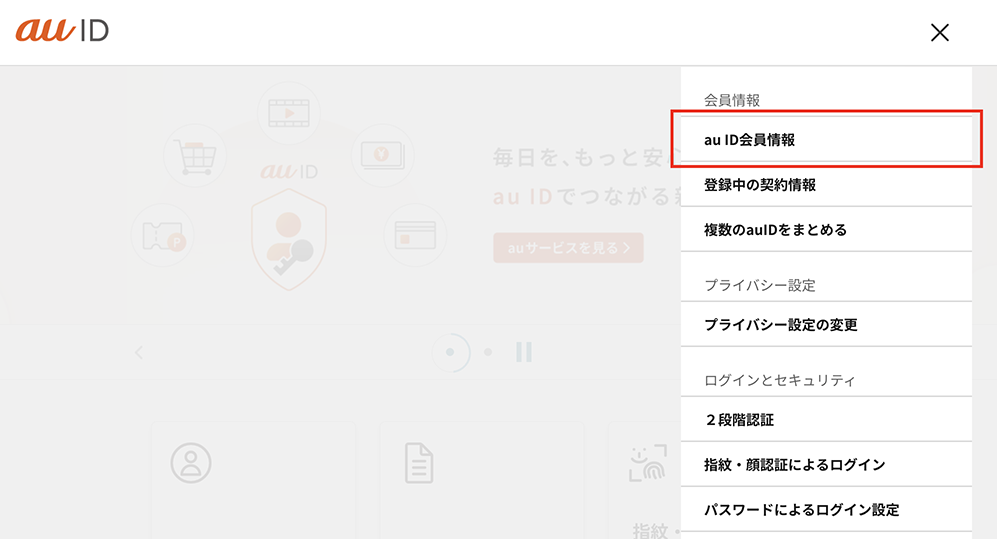
Task: Select the second carousel indicator dot
Action: point(488,352)
